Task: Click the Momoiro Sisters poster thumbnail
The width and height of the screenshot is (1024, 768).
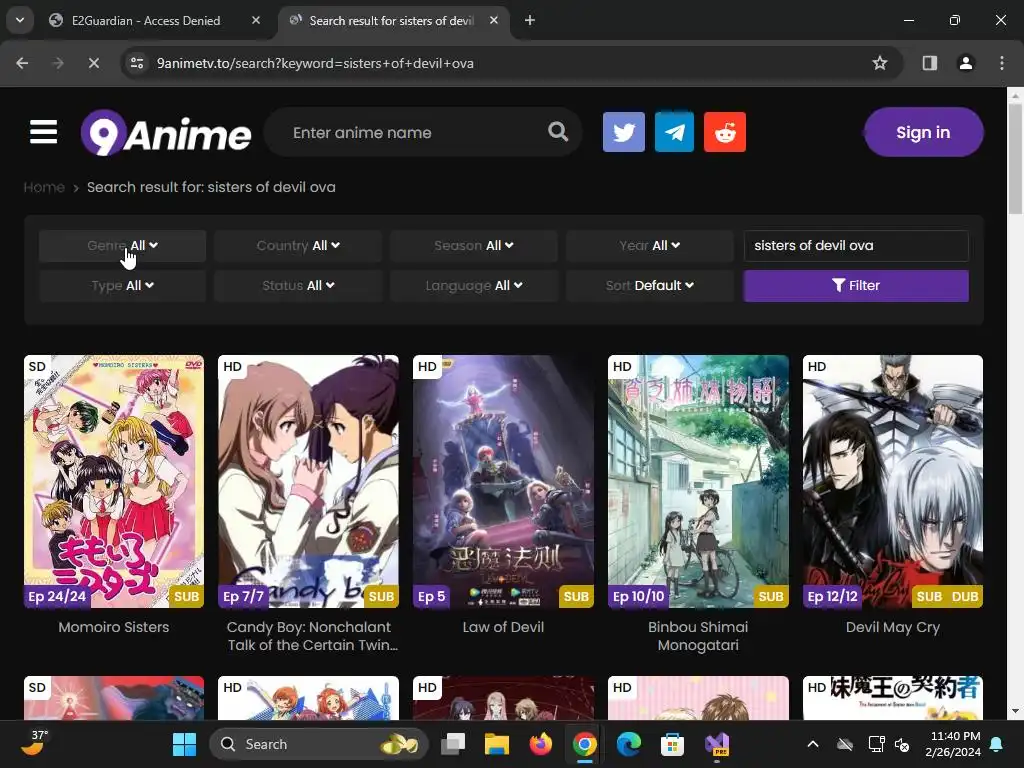Action: tap(114, 481)
